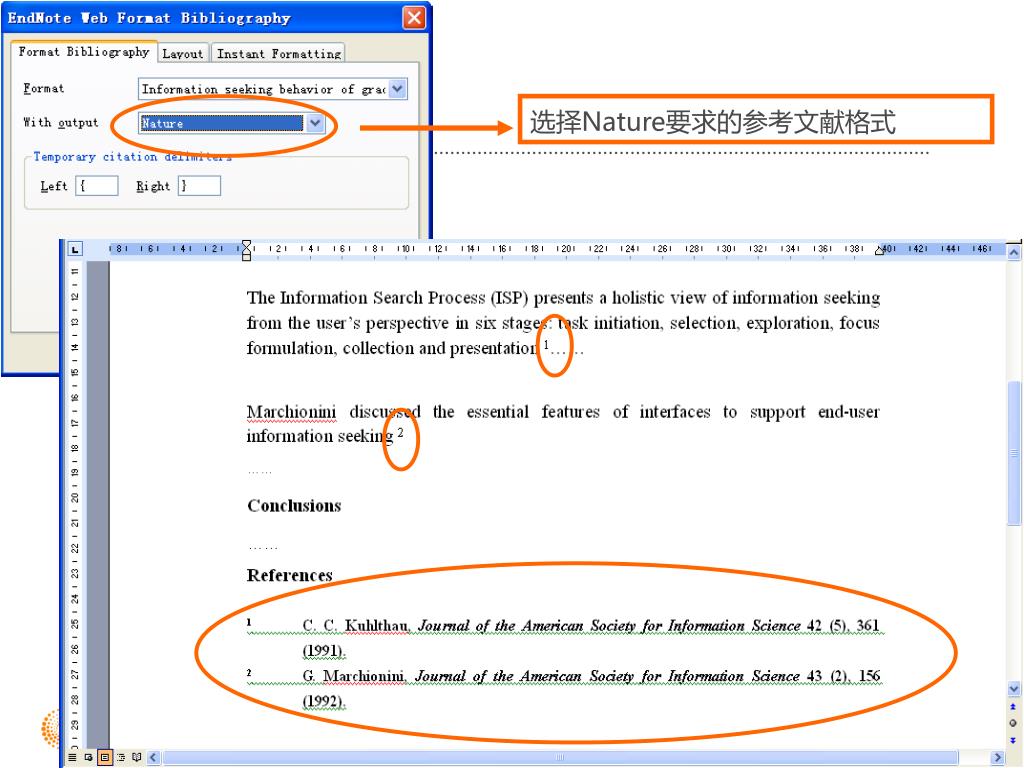
Task: Click the right indent marker on ruler
Action: pos(880,250)
